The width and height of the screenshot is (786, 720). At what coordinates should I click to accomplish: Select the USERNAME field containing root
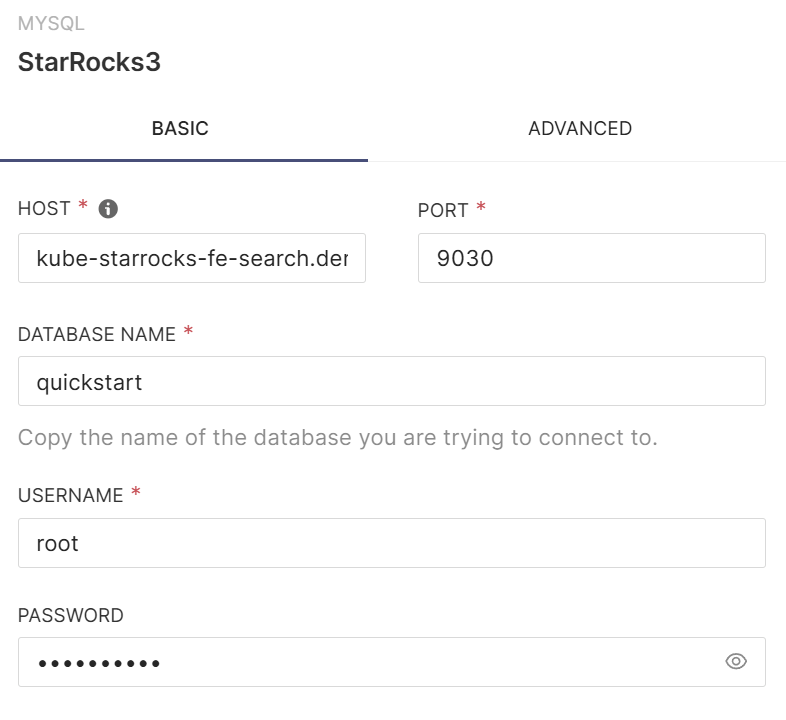point(392,544)
